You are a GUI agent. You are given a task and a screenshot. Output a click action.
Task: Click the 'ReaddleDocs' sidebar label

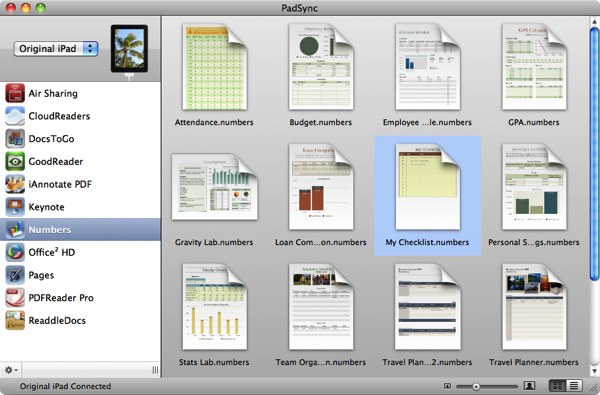tap(57, 320)
